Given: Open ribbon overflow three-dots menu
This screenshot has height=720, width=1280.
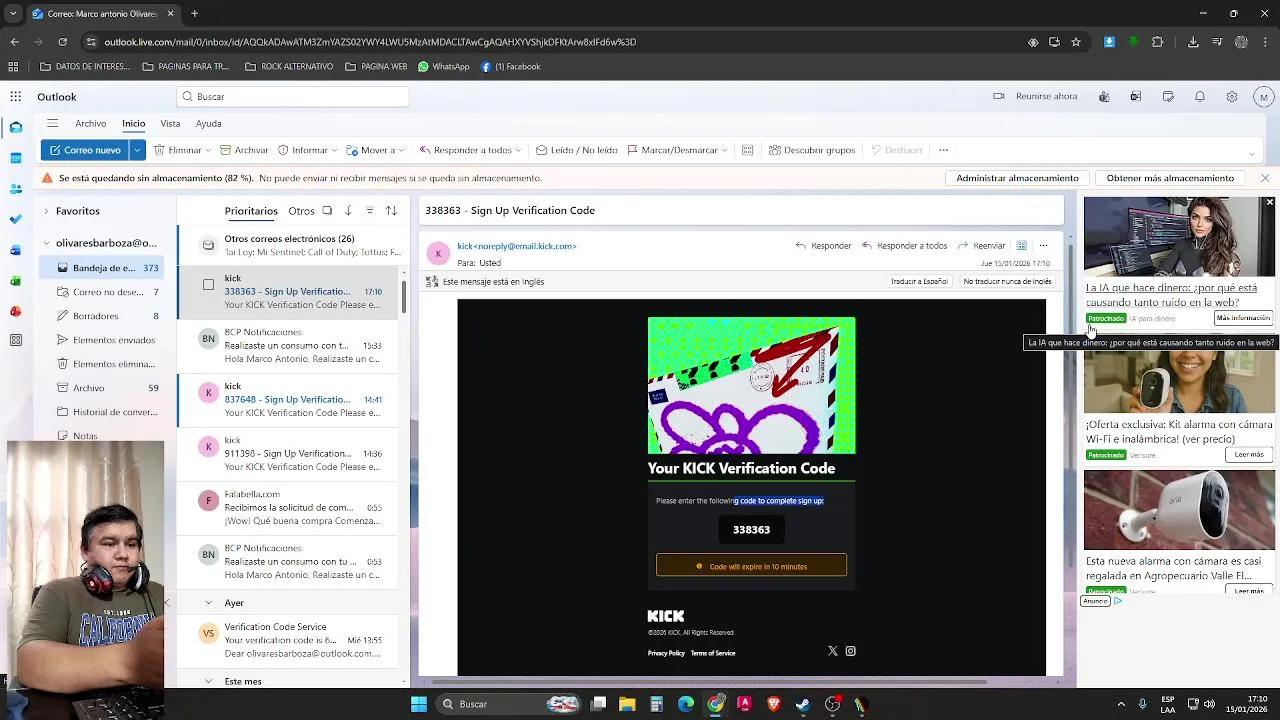Looking at the screenshot, I should pyautogui.click(x=943, y=150).
